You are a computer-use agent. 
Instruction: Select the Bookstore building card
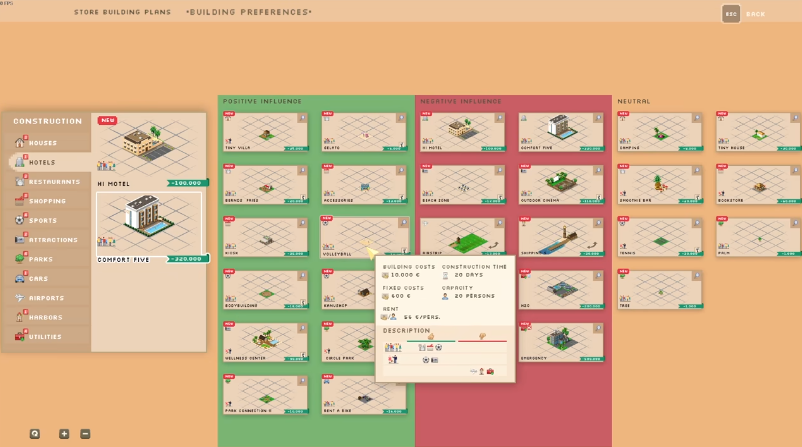coord(759,184)
